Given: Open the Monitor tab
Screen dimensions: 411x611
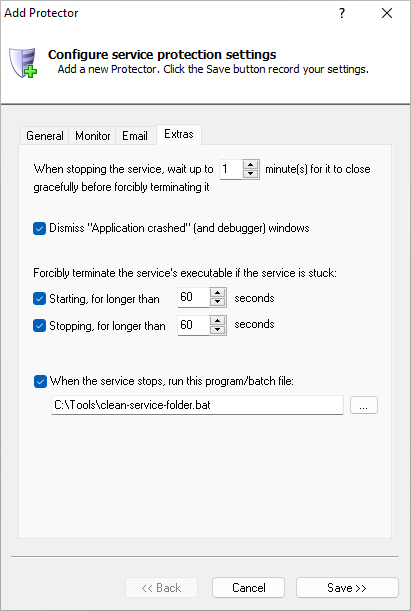Looking at the screenshot, I should coord(92,136).
